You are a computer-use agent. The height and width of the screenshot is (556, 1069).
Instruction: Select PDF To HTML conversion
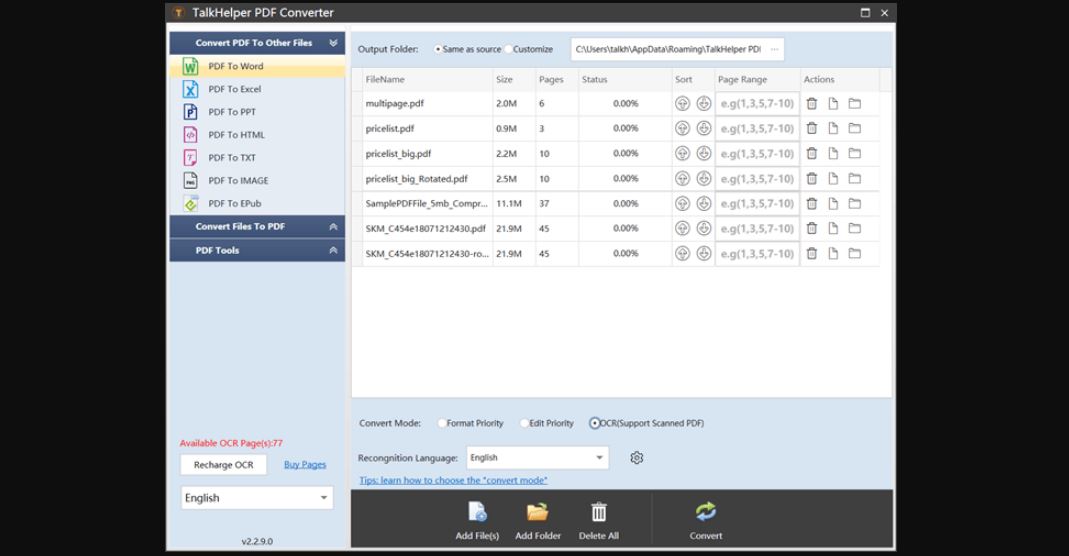tap(257, 135)
